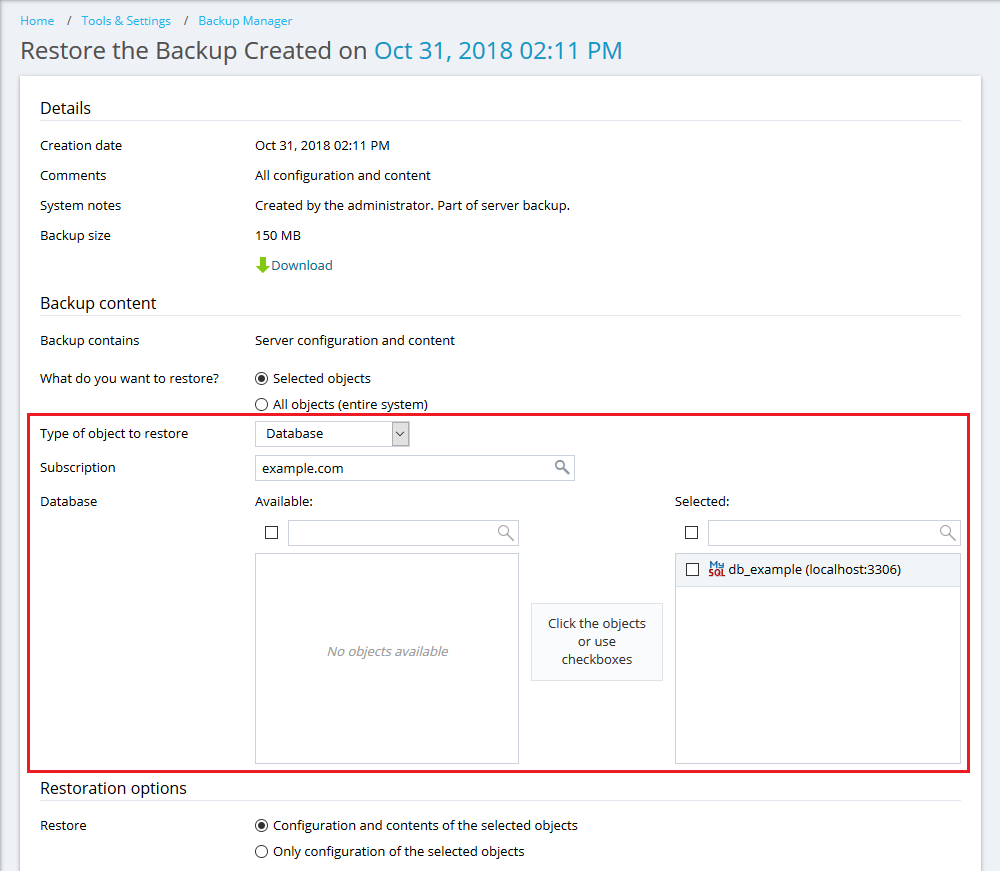Viewport: 1000px width, 871px height.
Task: Navigate to Backup Manager breadcrumb
Action: pos(245,21)
